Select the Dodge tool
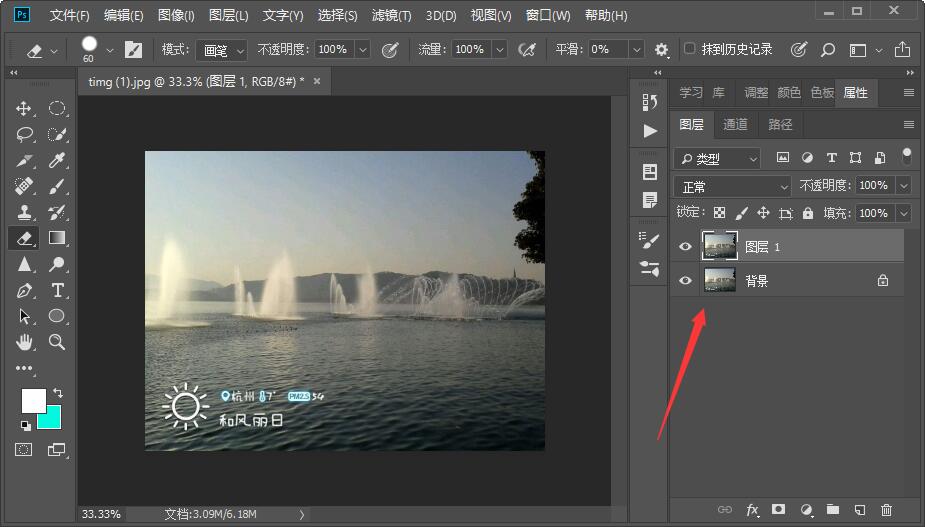The width and height of the screenshot is (925, 527). point(57,264)
